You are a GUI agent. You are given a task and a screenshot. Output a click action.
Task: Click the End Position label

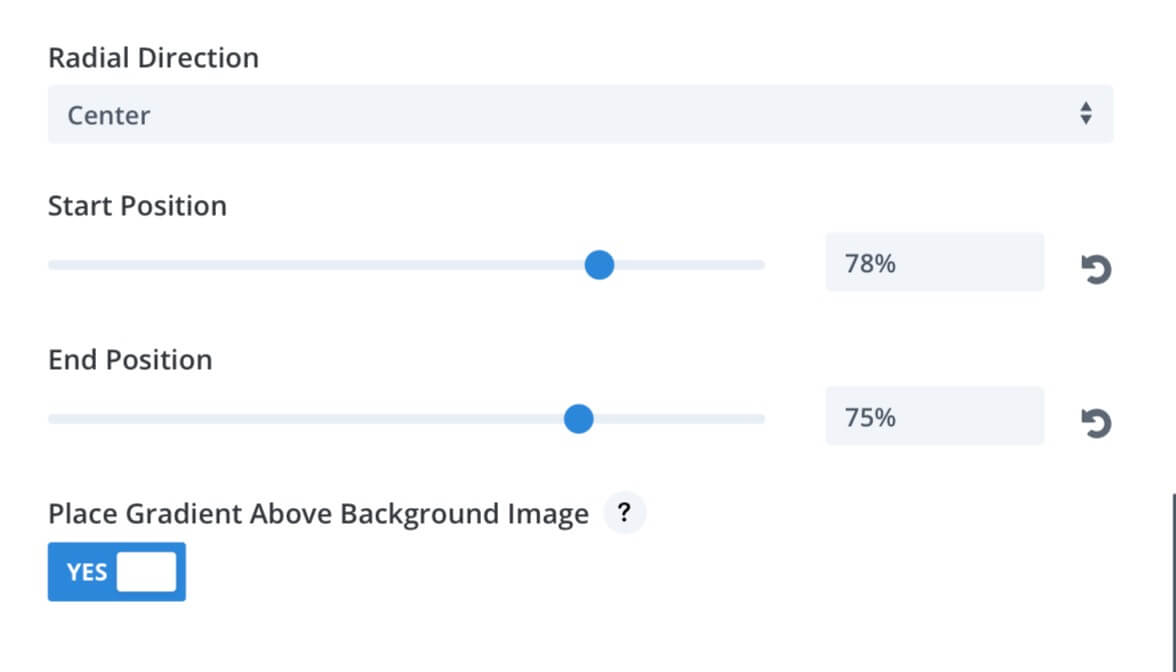[x=130, y=360]
